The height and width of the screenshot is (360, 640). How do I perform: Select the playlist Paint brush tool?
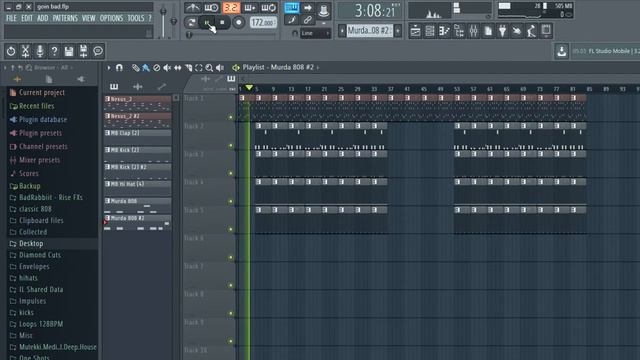coord(146,67)
